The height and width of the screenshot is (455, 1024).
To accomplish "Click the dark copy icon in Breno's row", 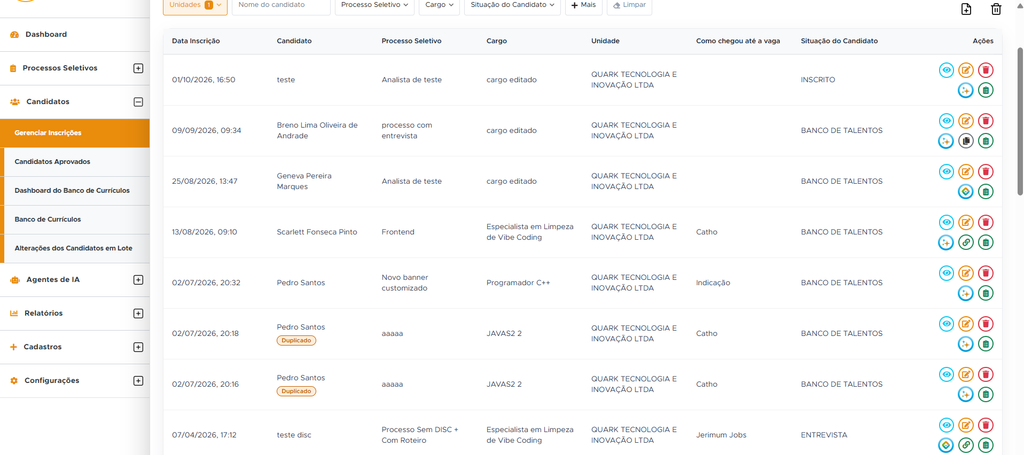I will (966, 140).
